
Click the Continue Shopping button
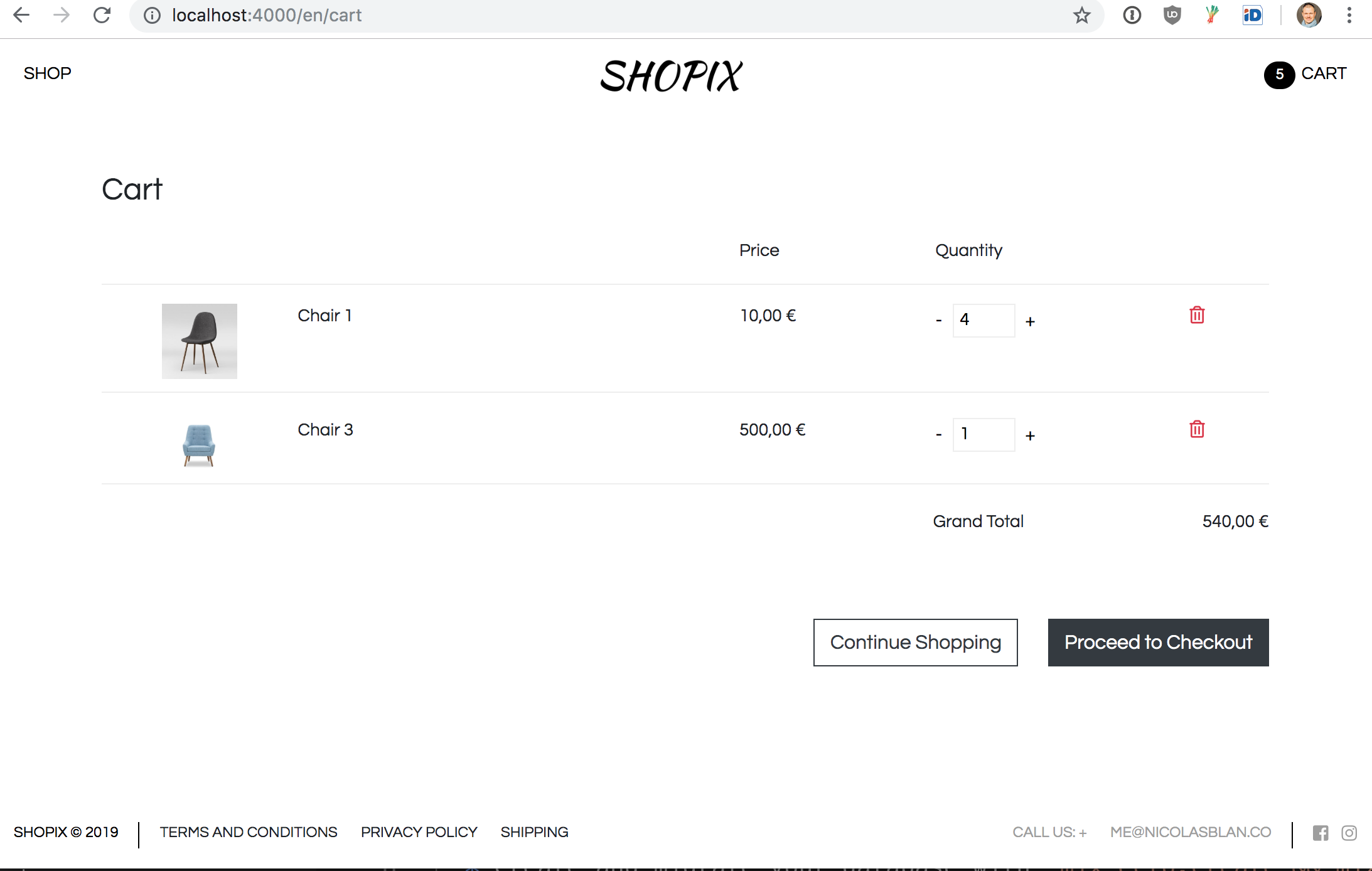click(915, 643)
